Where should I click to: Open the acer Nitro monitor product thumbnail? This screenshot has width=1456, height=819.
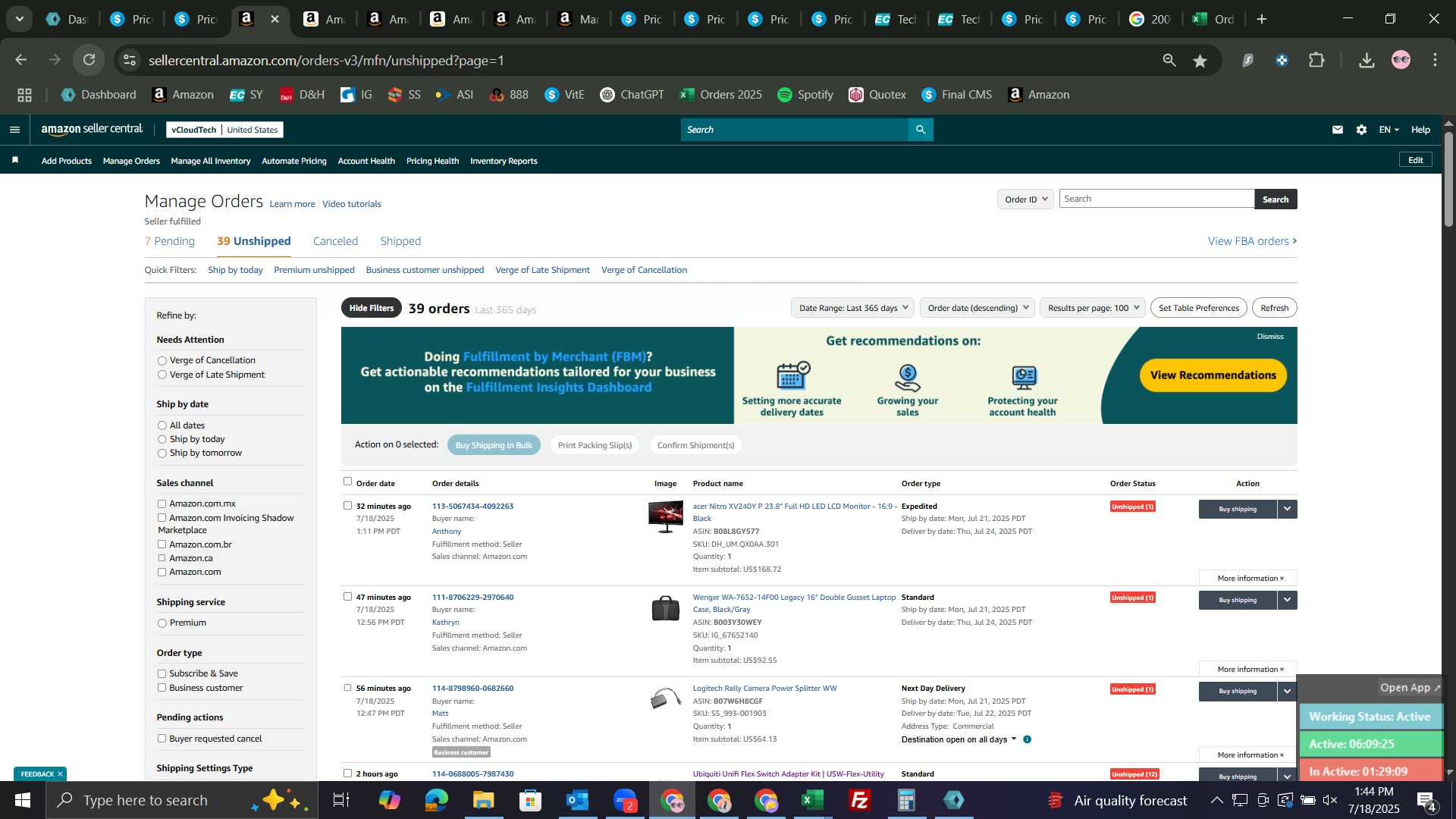pyautogui.click(x=665, y=516)
